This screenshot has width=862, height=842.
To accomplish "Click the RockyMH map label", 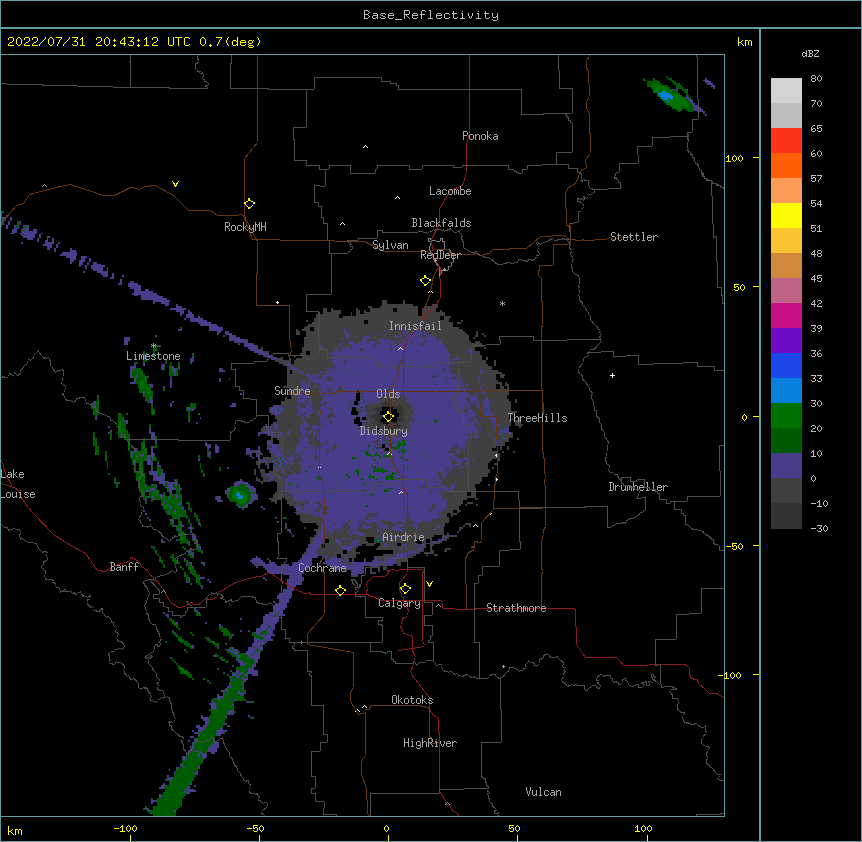I will (245, 227).
